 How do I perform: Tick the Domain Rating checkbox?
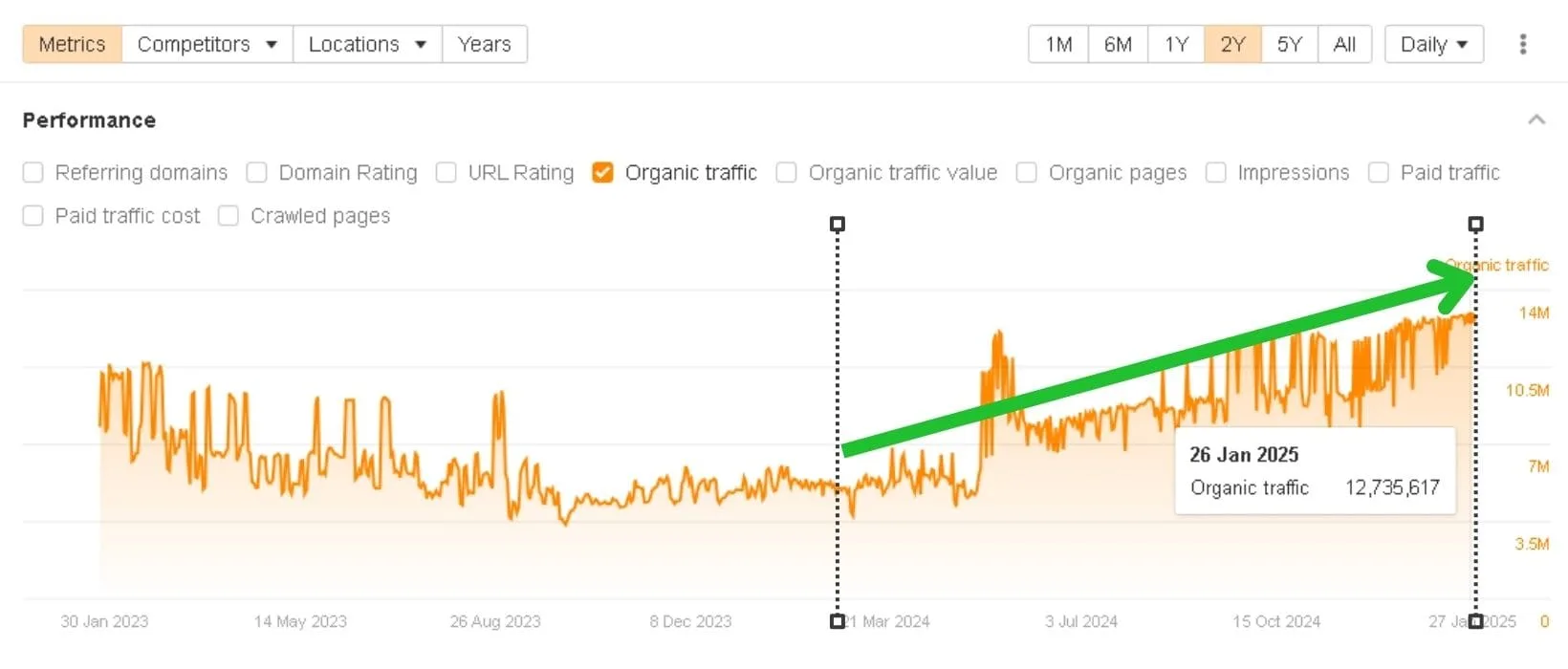point(256,172)
